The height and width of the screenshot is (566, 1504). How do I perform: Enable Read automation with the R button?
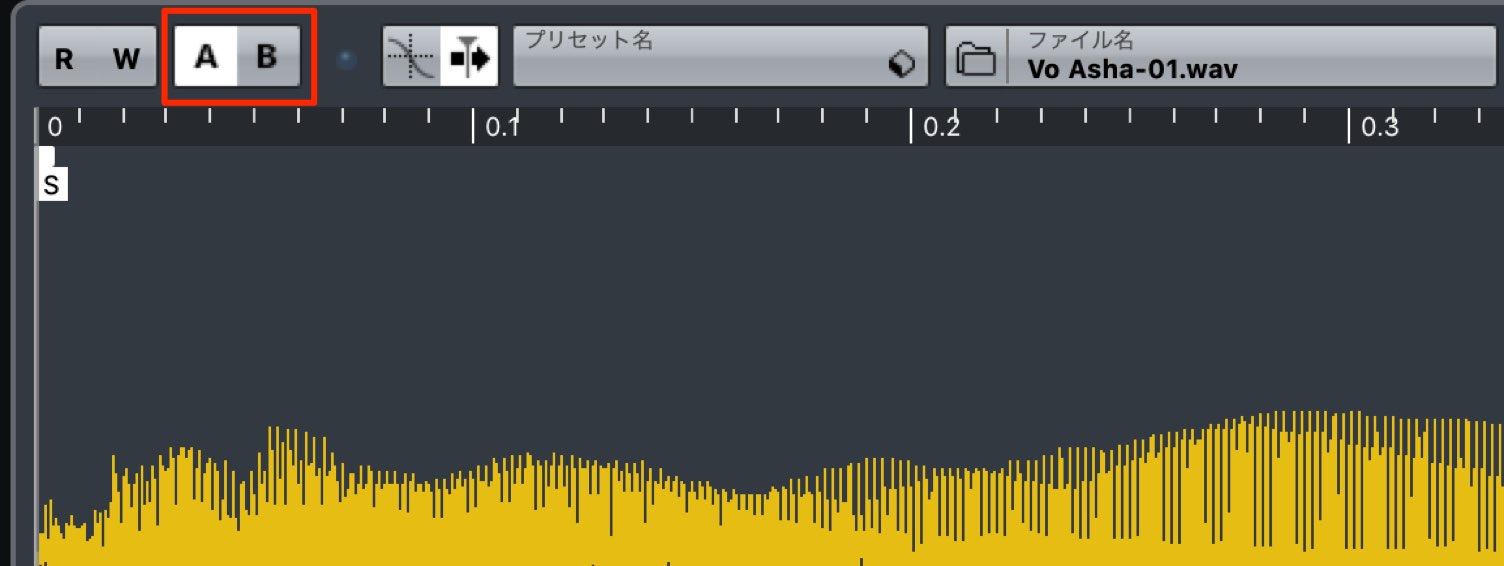(64, 58)
